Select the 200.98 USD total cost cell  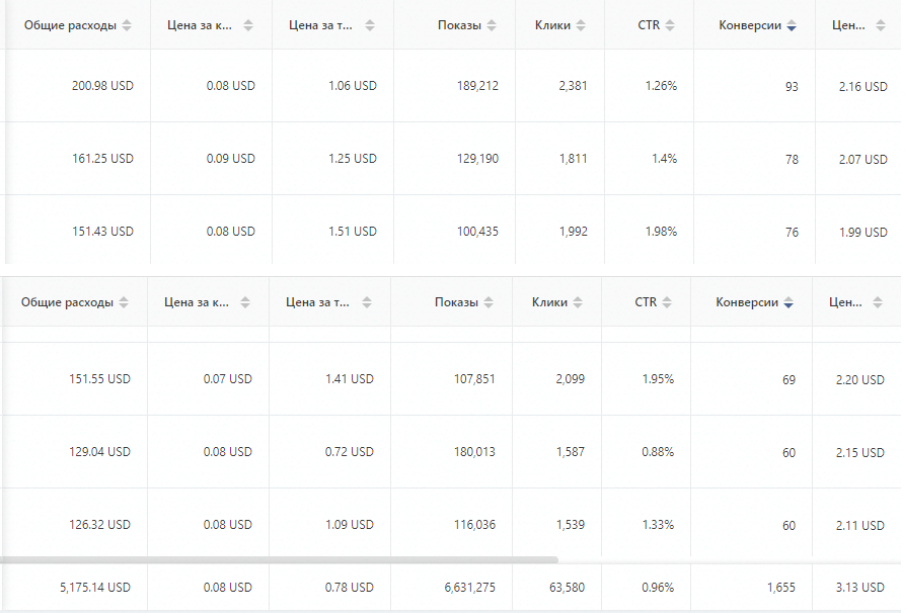click(102, 86)
